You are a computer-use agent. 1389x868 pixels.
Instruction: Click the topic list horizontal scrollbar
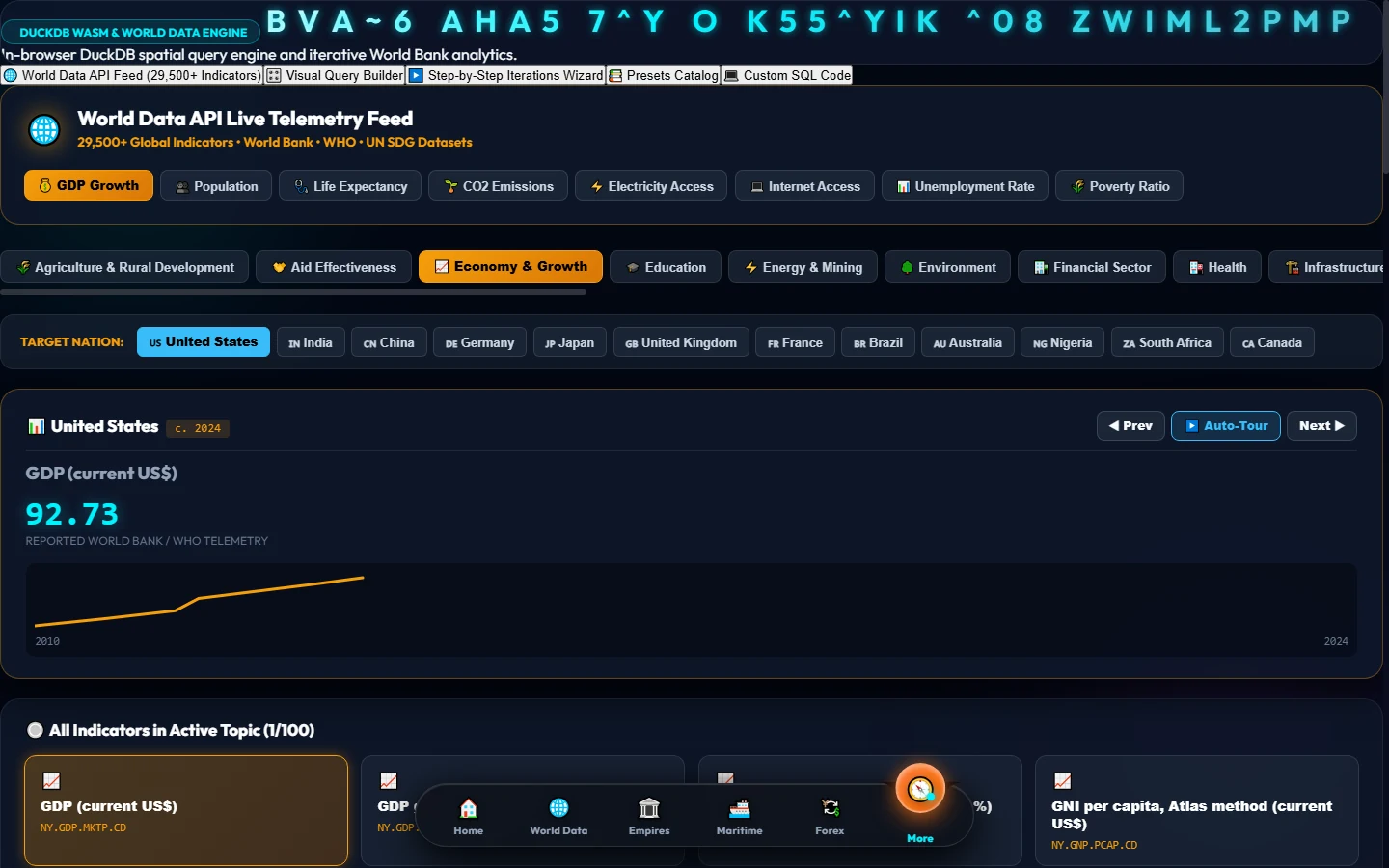pyautogui.click(x=293, y=291)
